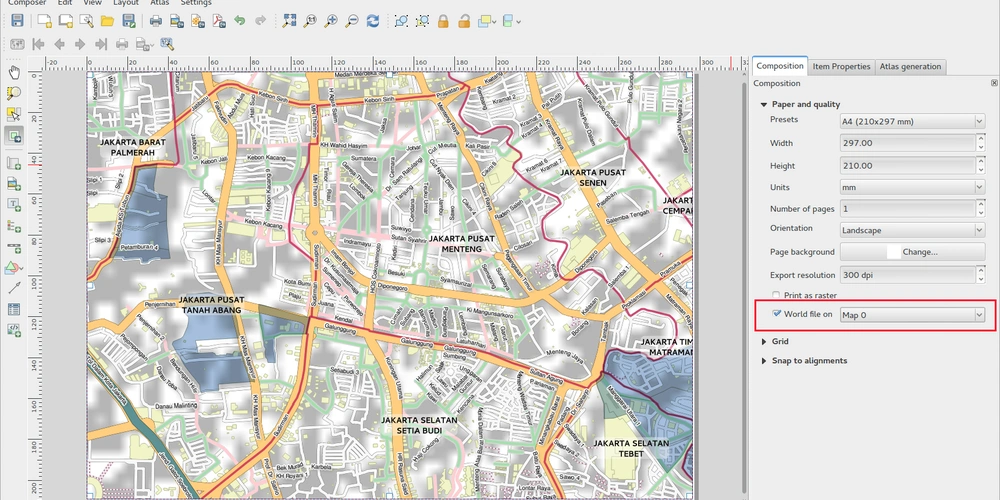Collapse the Paper and quality section
The height and width of the screenshot is (500, 1000).
pyautogui.click(x=763, y=105)
